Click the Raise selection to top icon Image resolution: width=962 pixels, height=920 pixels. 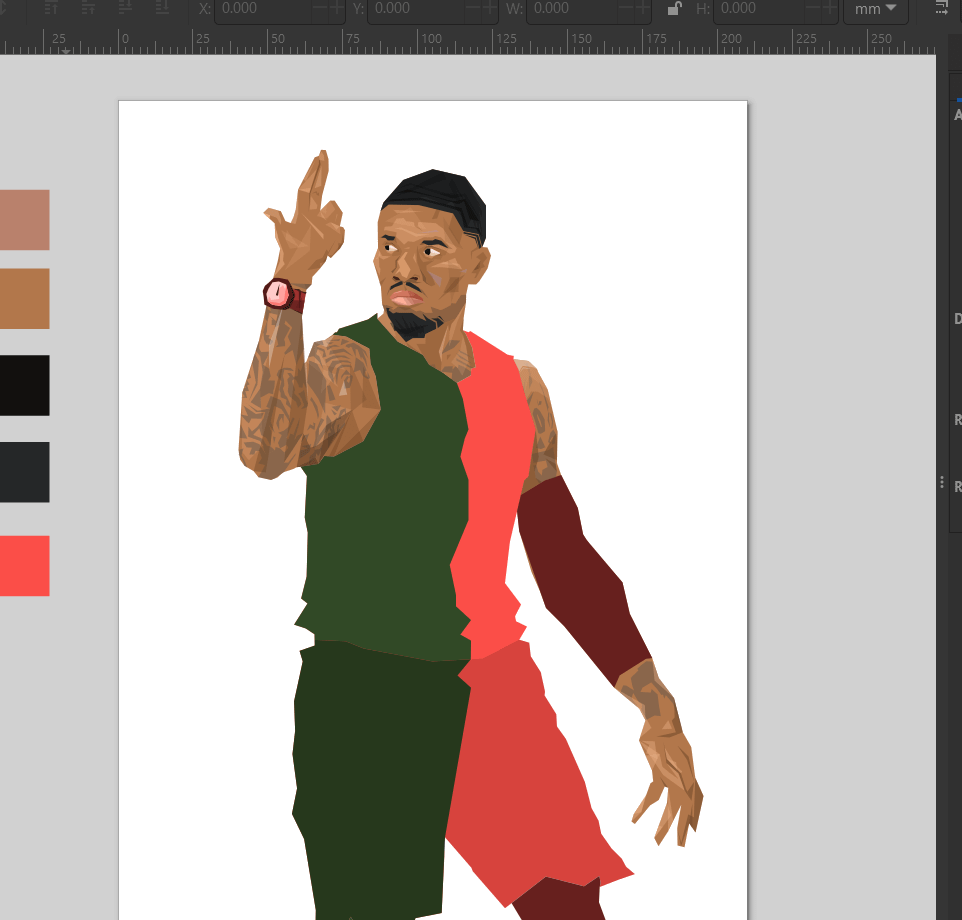51,8
